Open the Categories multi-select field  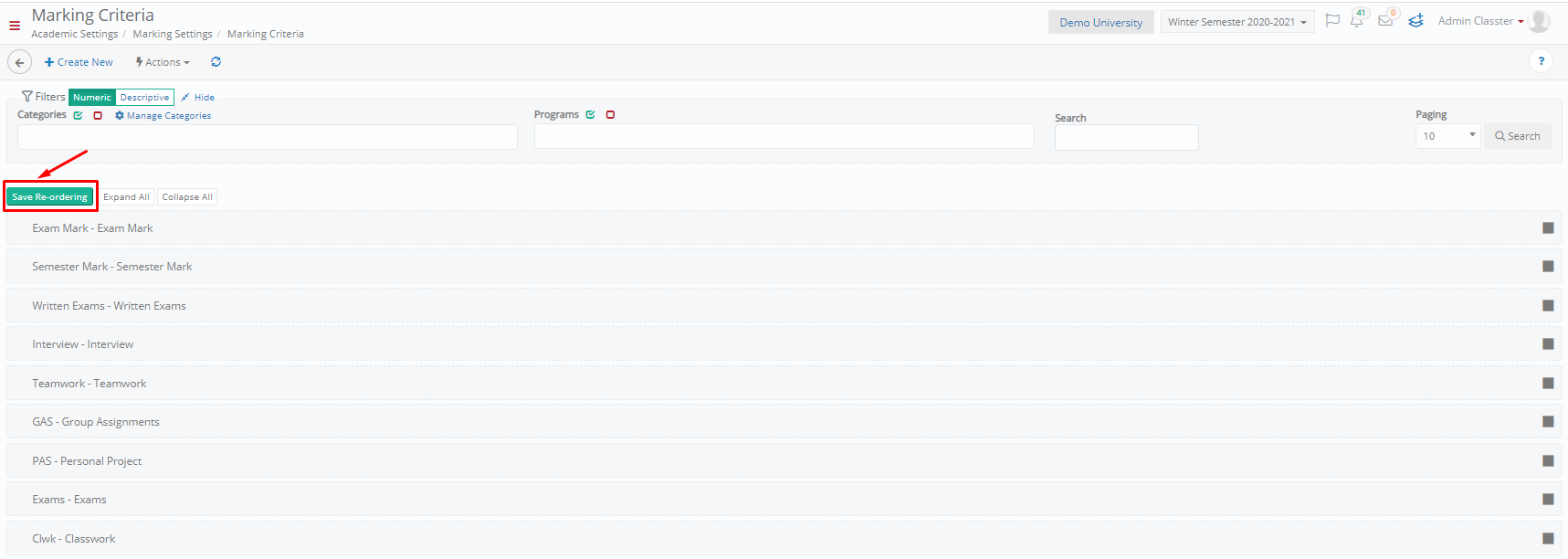(268, 137)
